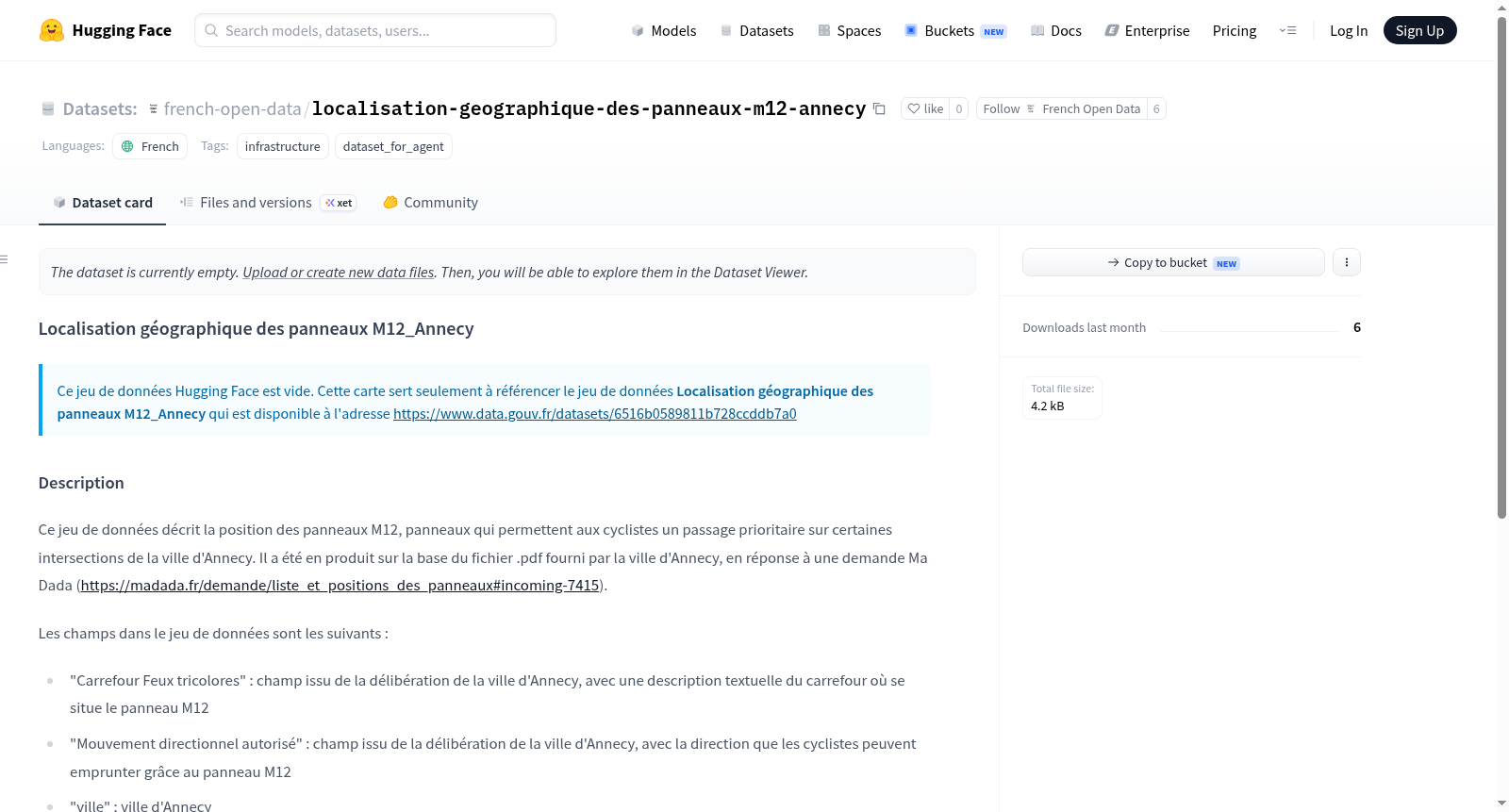Image resolution: width=1509 pixels, height=812 pixels.
Task: Go to Spaces in the navbar
Action: (850, 30)
